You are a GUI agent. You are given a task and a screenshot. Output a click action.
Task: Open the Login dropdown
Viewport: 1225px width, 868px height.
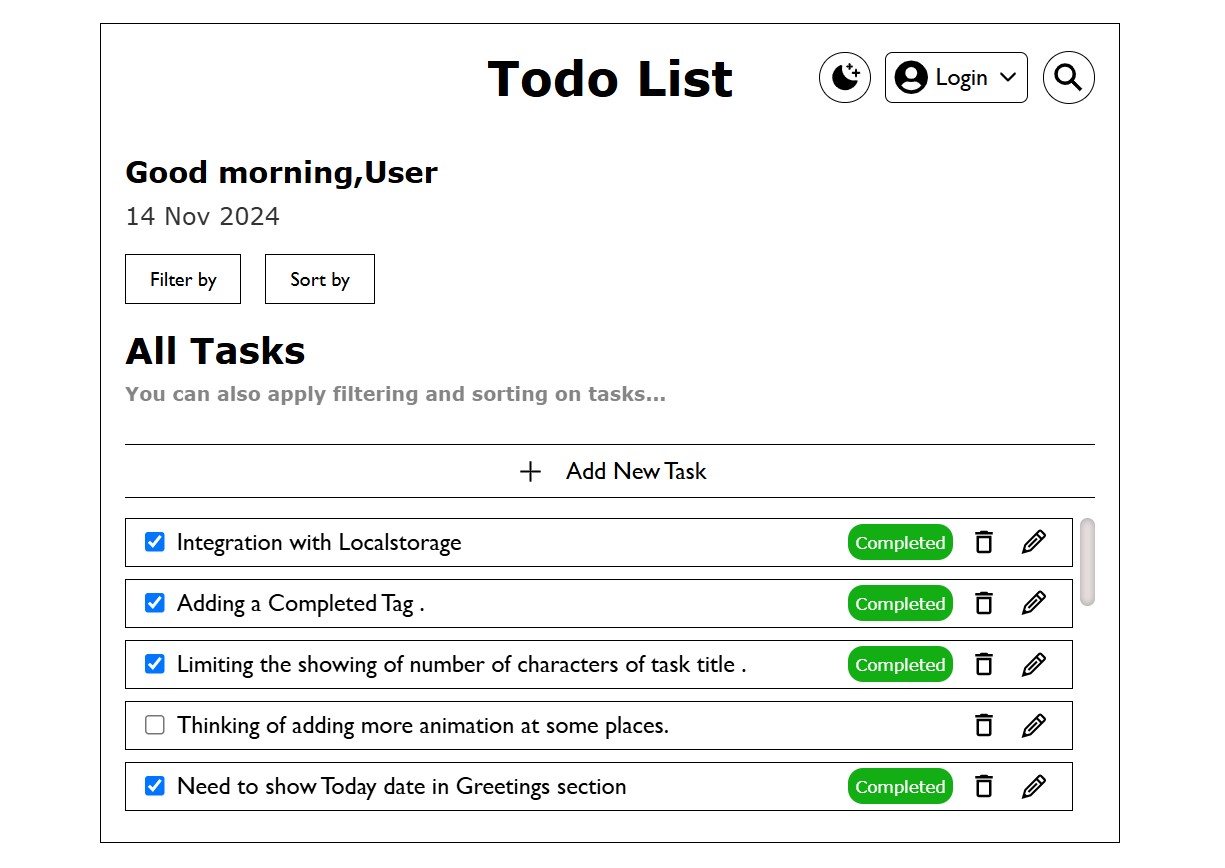click(x=956, y=78)
